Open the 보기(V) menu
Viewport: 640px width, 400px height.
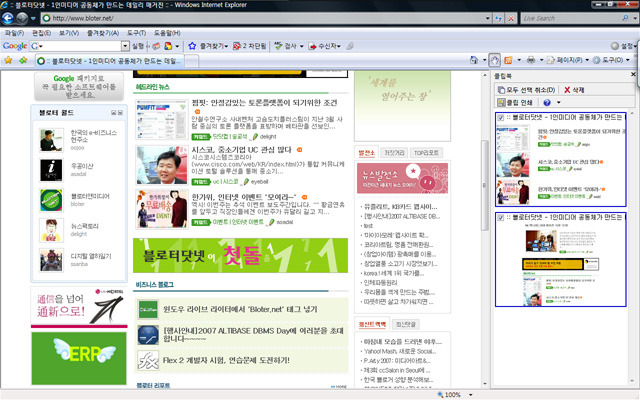(x=69, y=33)
